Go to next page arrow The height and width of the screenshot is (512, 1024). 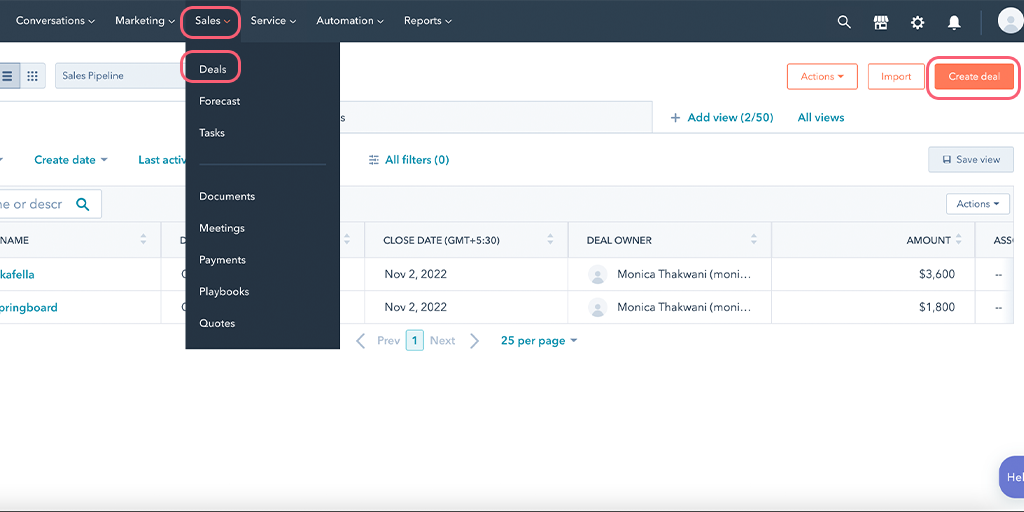click(475, 341)
